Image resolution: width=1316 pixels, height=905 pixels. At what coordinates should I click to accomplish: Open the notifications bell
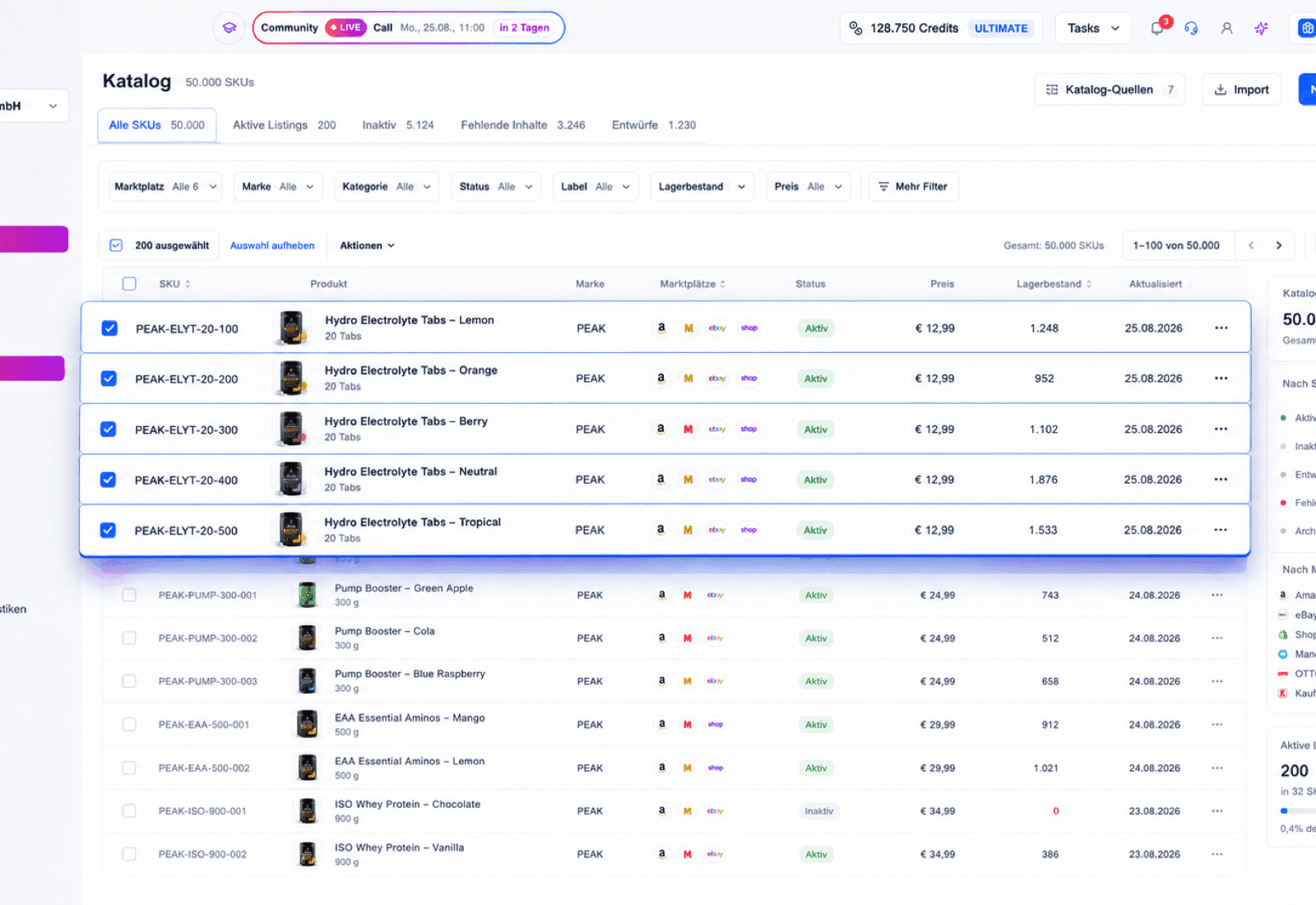tap(1157, 28)
